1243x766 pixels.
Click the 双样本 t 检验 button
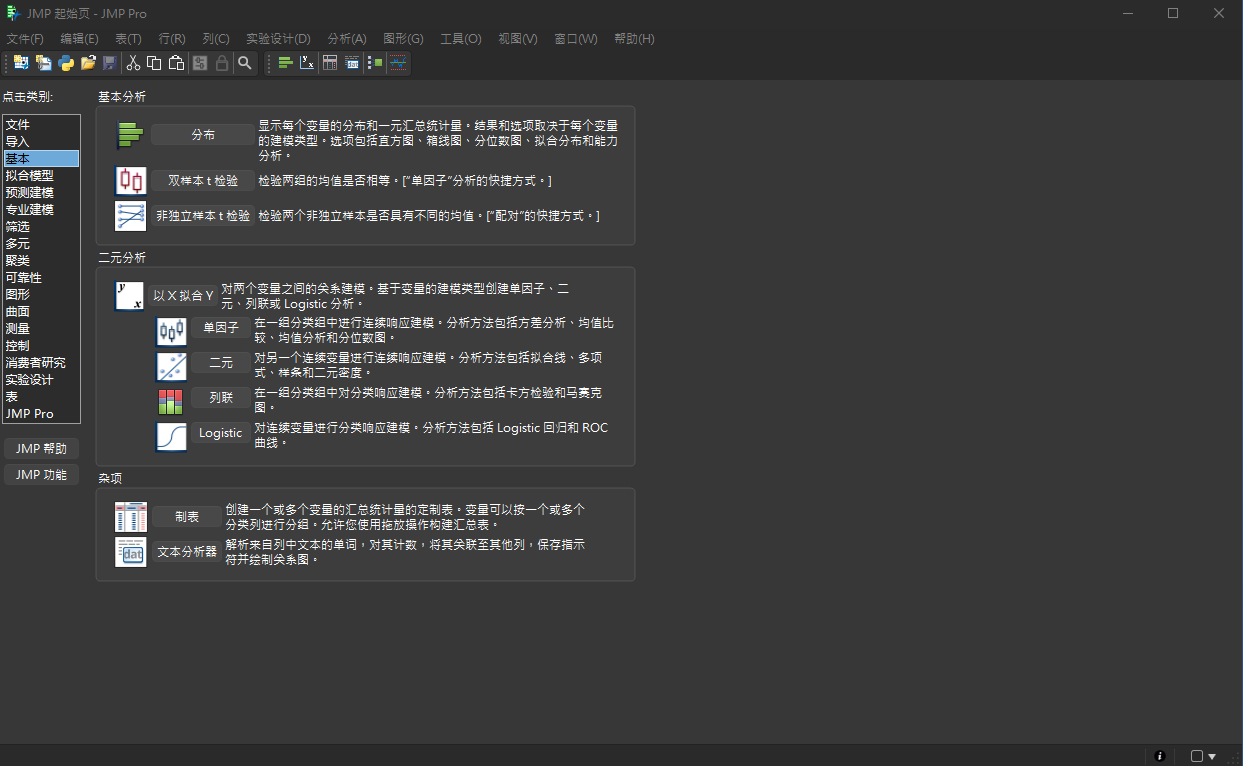tap(203, 181)
